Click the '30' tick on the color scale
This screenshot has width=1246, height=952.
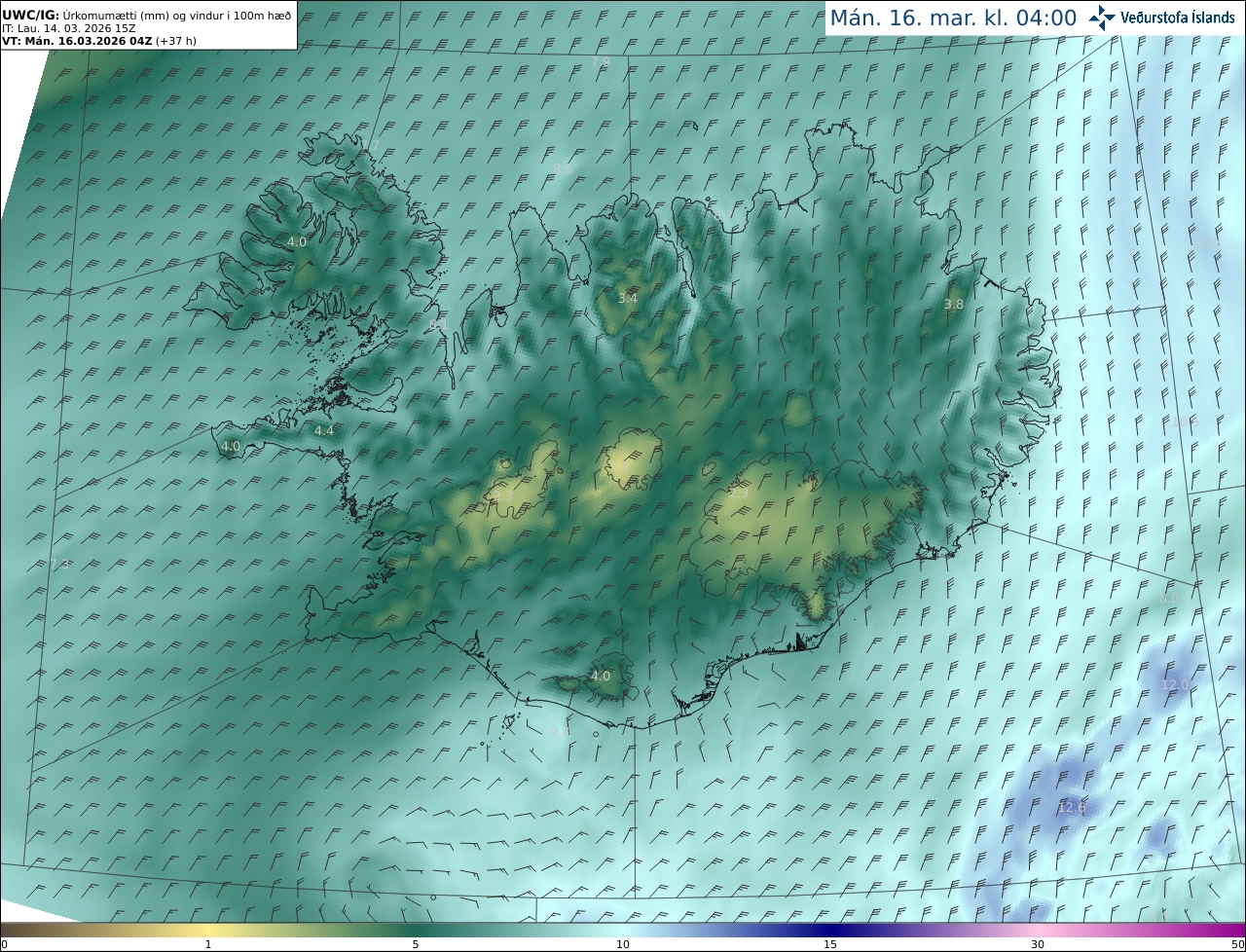click(x=1038, y=944)
